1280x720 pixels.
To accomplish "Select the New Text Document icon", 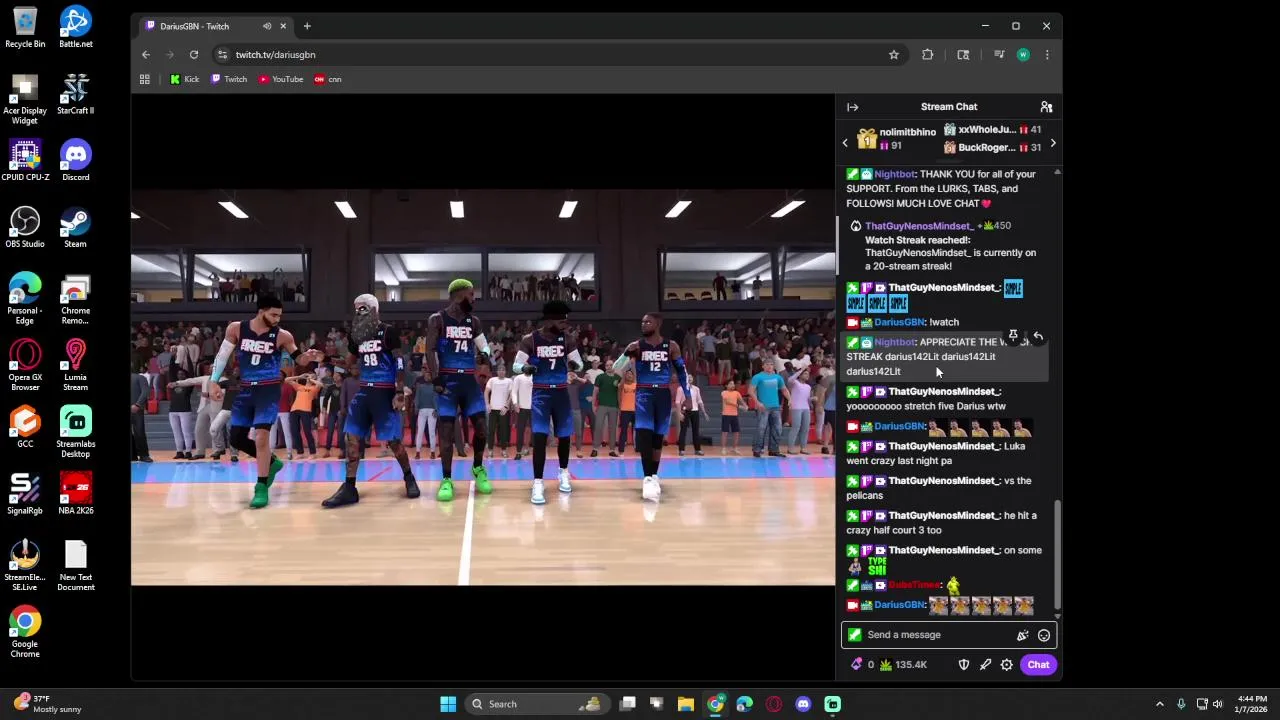I will tap(75, 566).
